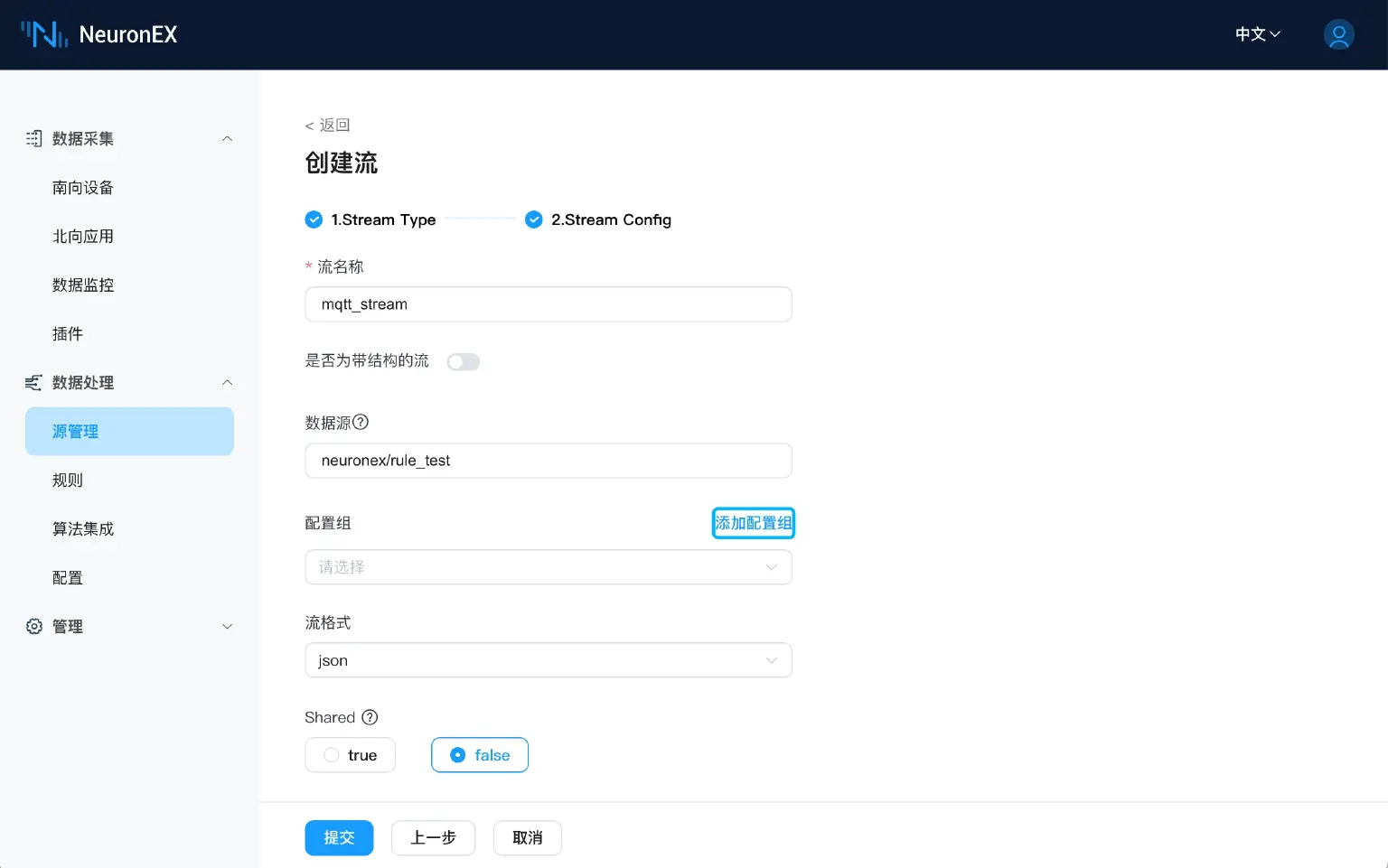Submit the form with 提交 button
This screenshot has width=1388, height=868.
pyautogui.click(x=339, y=837)
